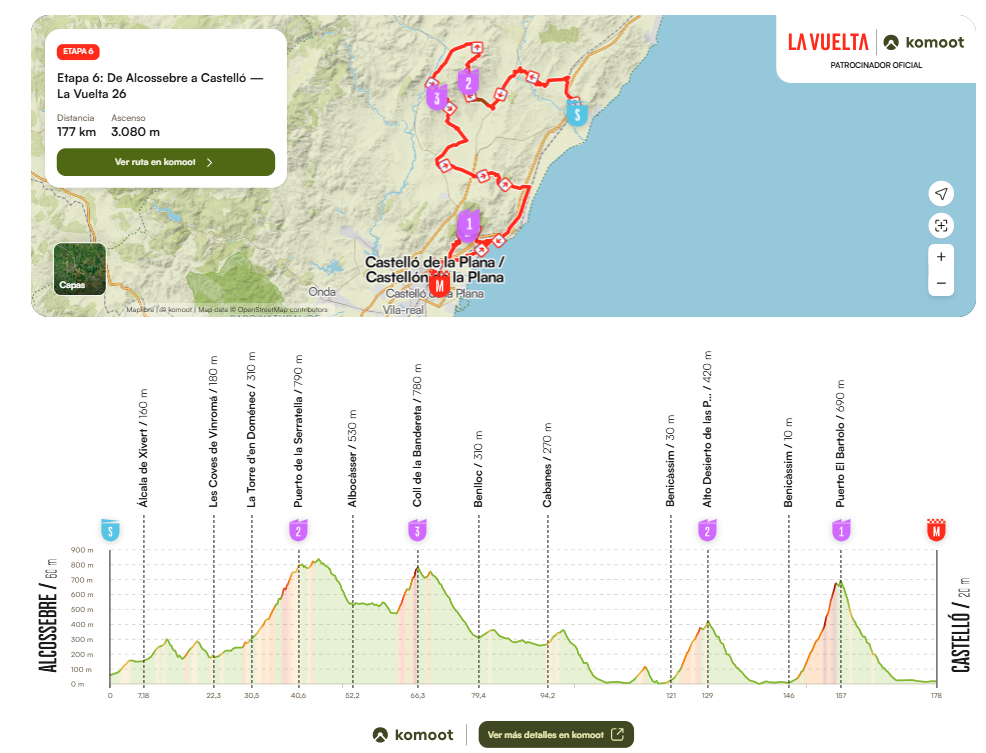Select purple climb marker 1 on map
This screenshot has height=753, width=986.
[468, 225]
